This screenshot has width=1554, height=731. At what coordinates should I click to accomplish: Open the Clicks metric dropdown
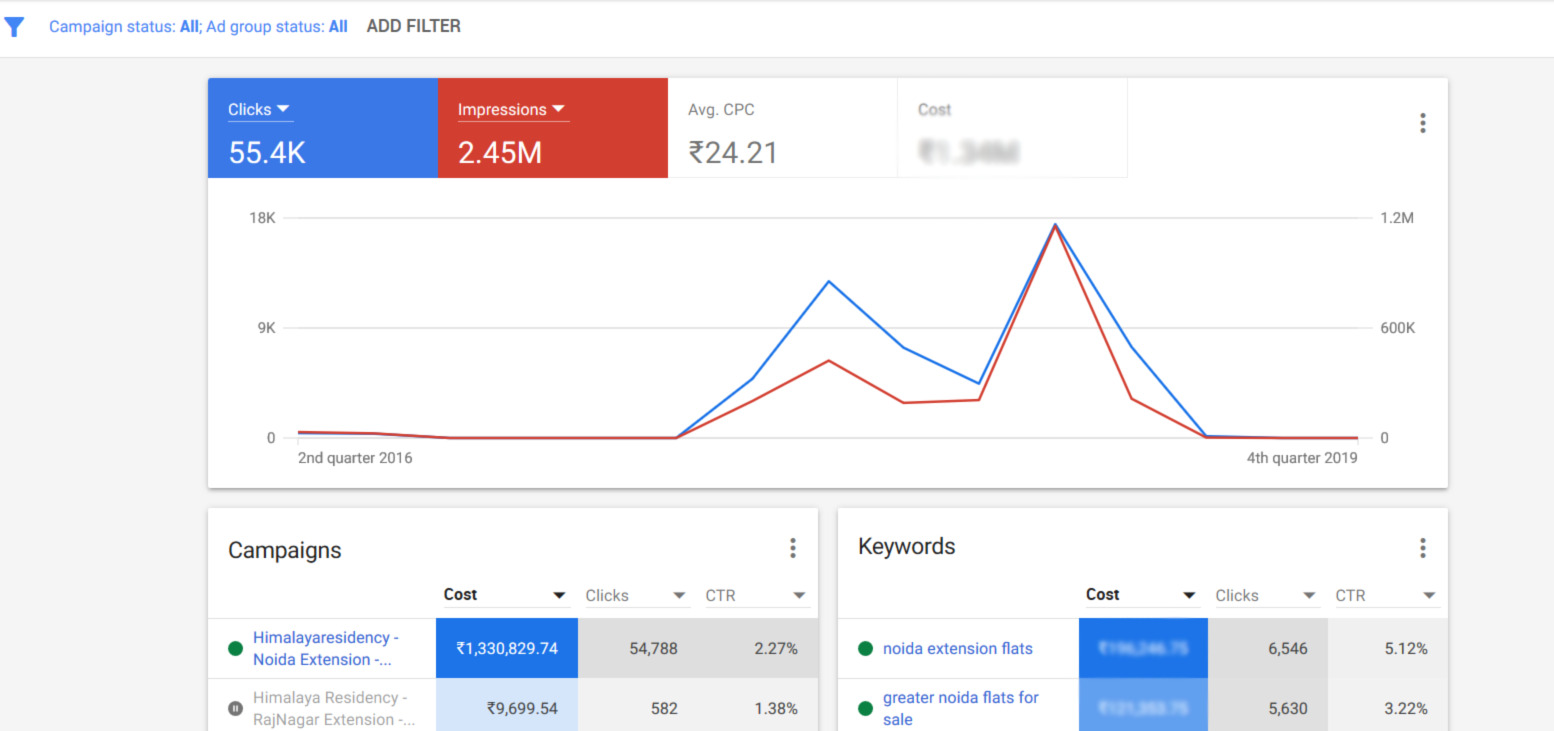coord(283,109)
